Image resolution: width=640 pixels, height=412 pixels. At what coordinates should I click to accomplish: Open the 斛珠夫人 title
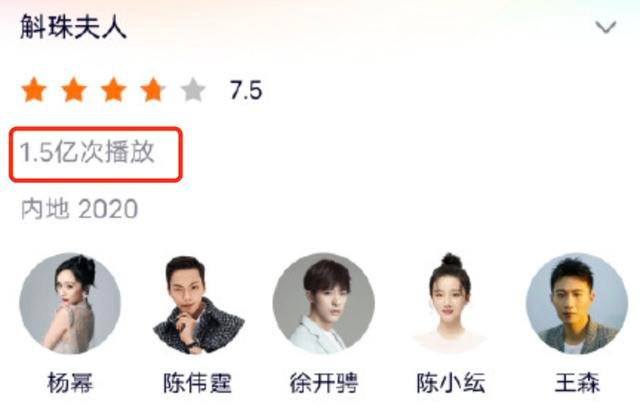coord(73,27)
